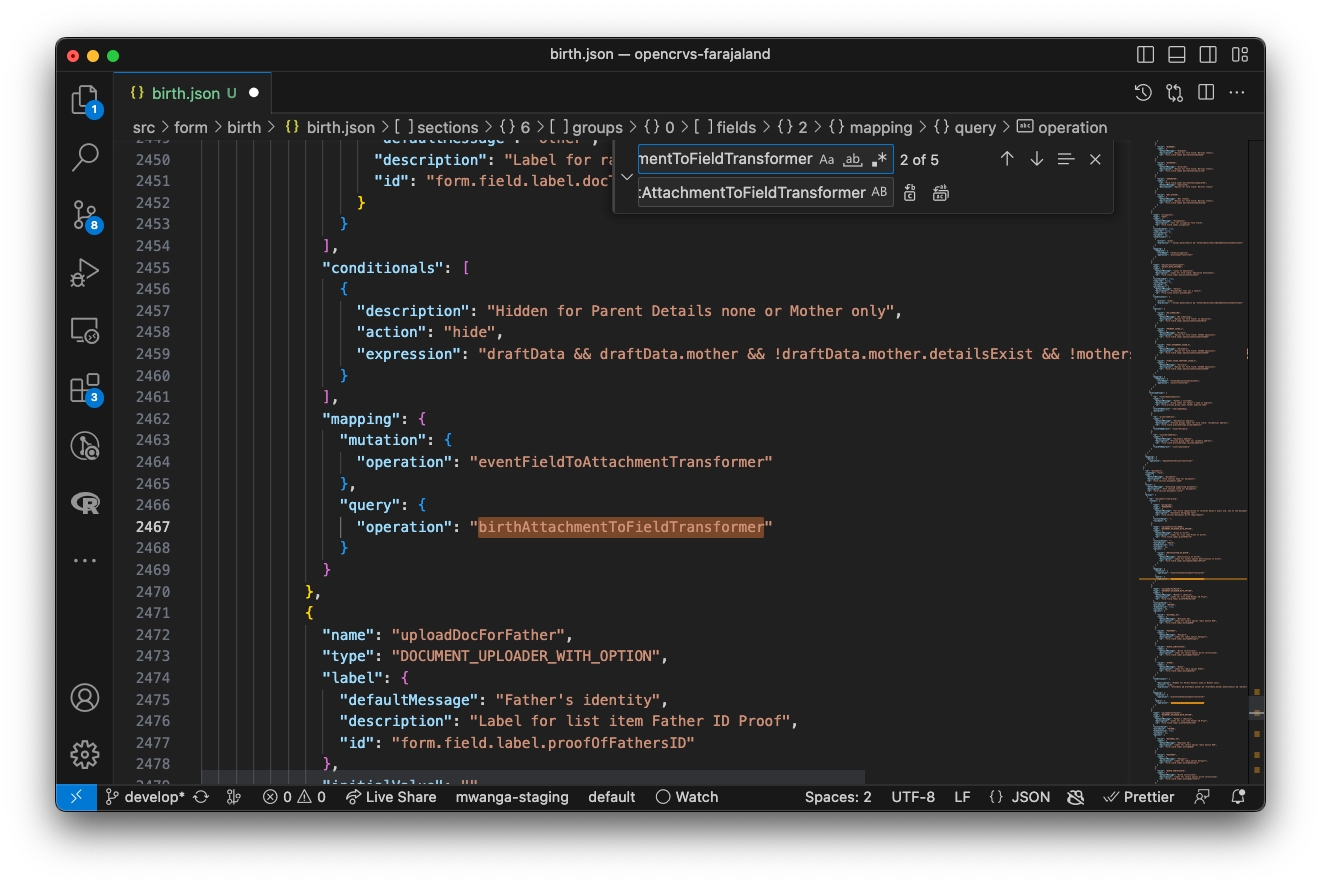Open the Explorer view in activity bar
This screenshot has height=885, width=1321.
[85, 99]
